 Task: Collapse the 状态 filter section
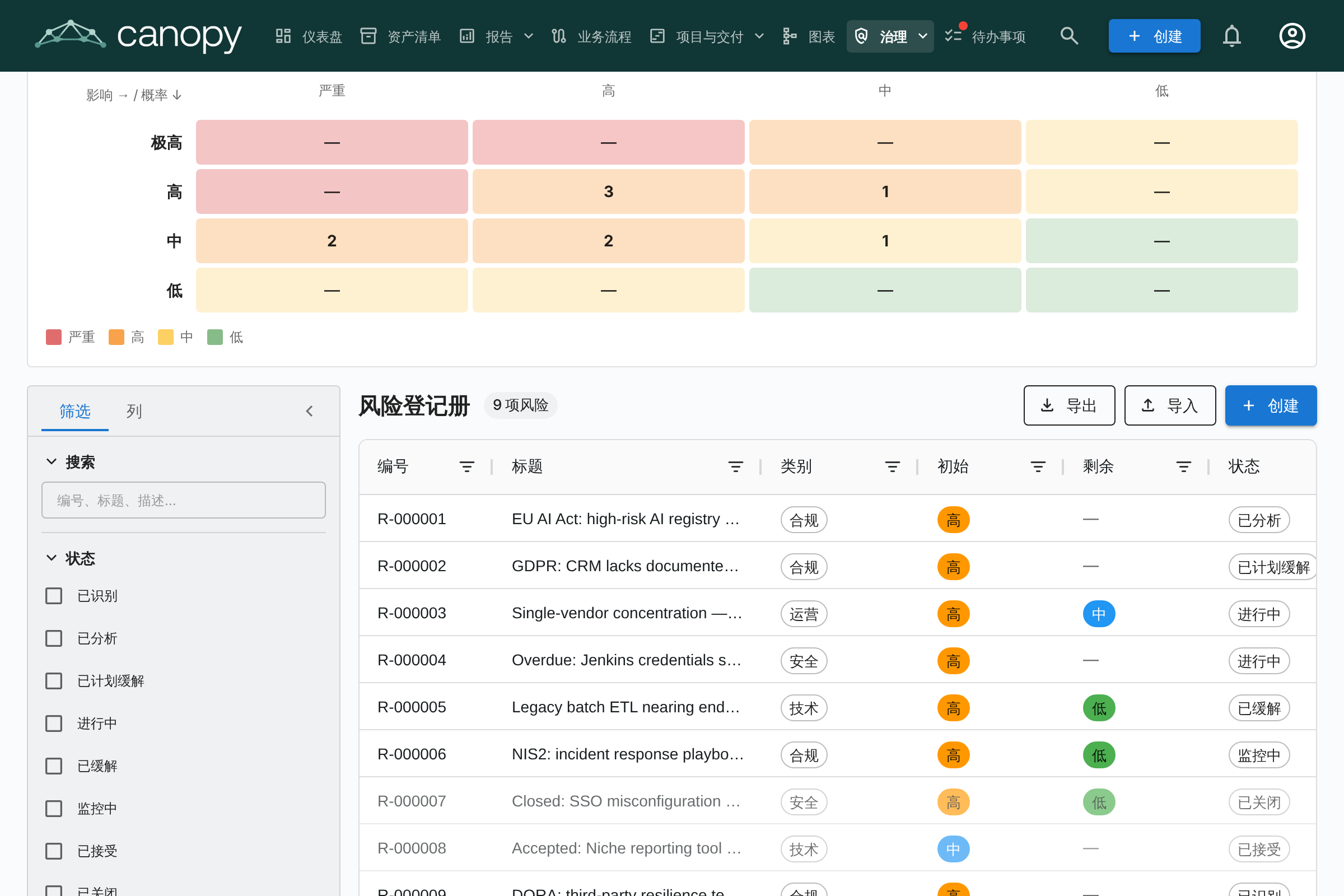click(52, 558)
